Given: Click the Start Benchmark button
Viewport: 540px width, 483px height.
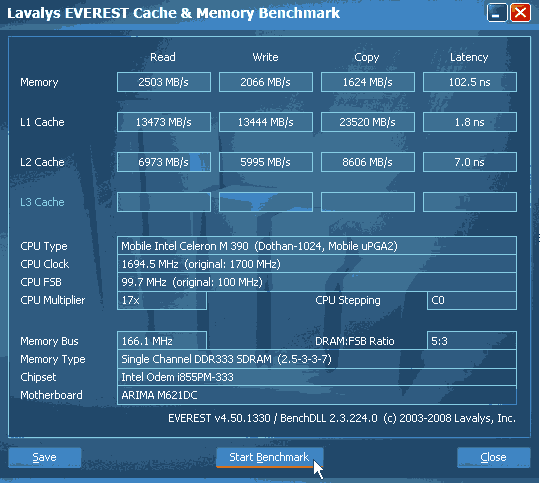Looking at the screenshot, I should coord(269,457).
